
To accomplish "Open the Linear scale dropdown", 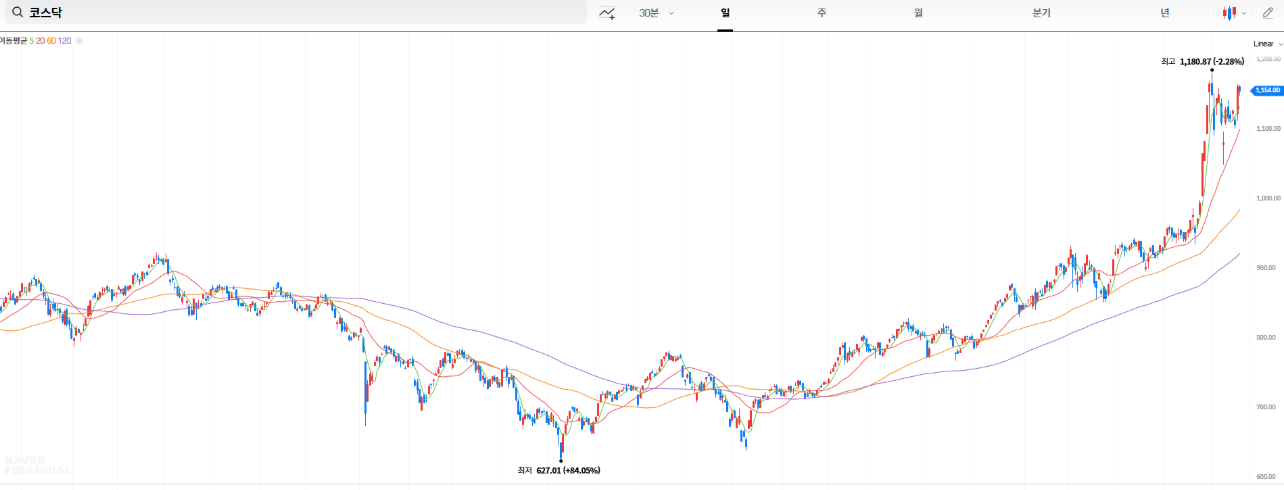I will (1267, 44).
